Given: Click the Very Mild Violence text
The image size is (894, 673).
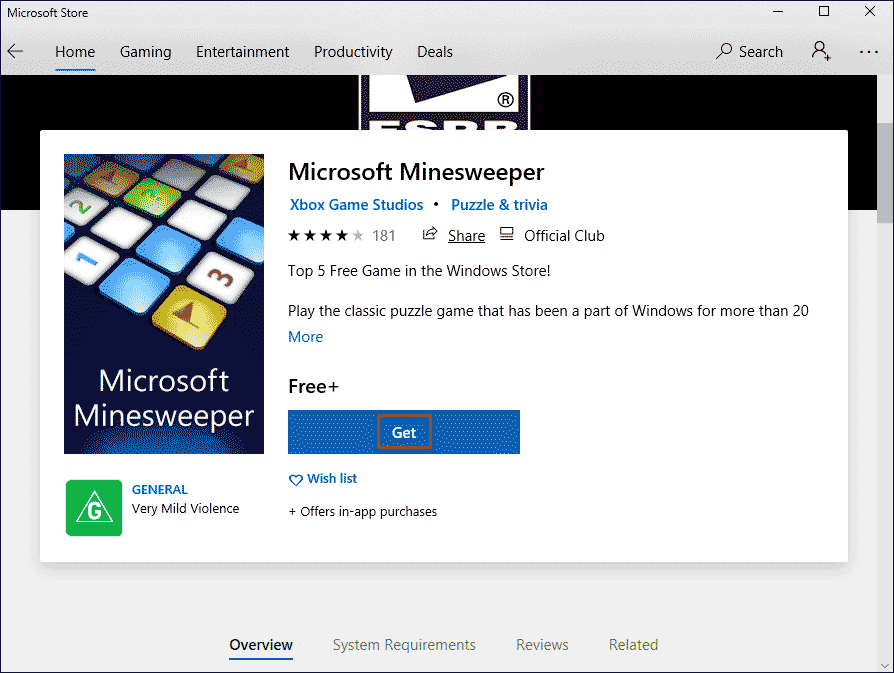Looking at the screenshot, I should 185,509.
